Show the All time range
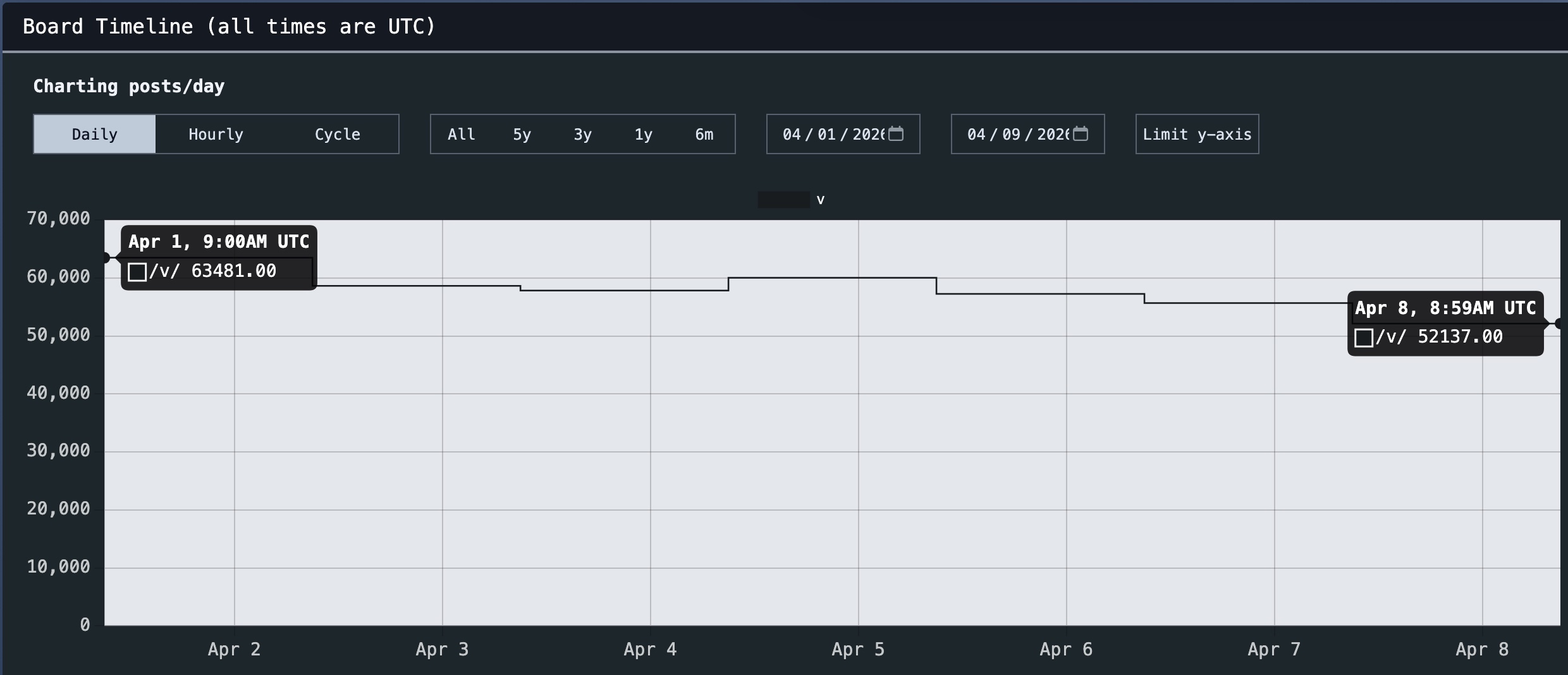Screen dimensions: 1568x675 pos(461,134)
